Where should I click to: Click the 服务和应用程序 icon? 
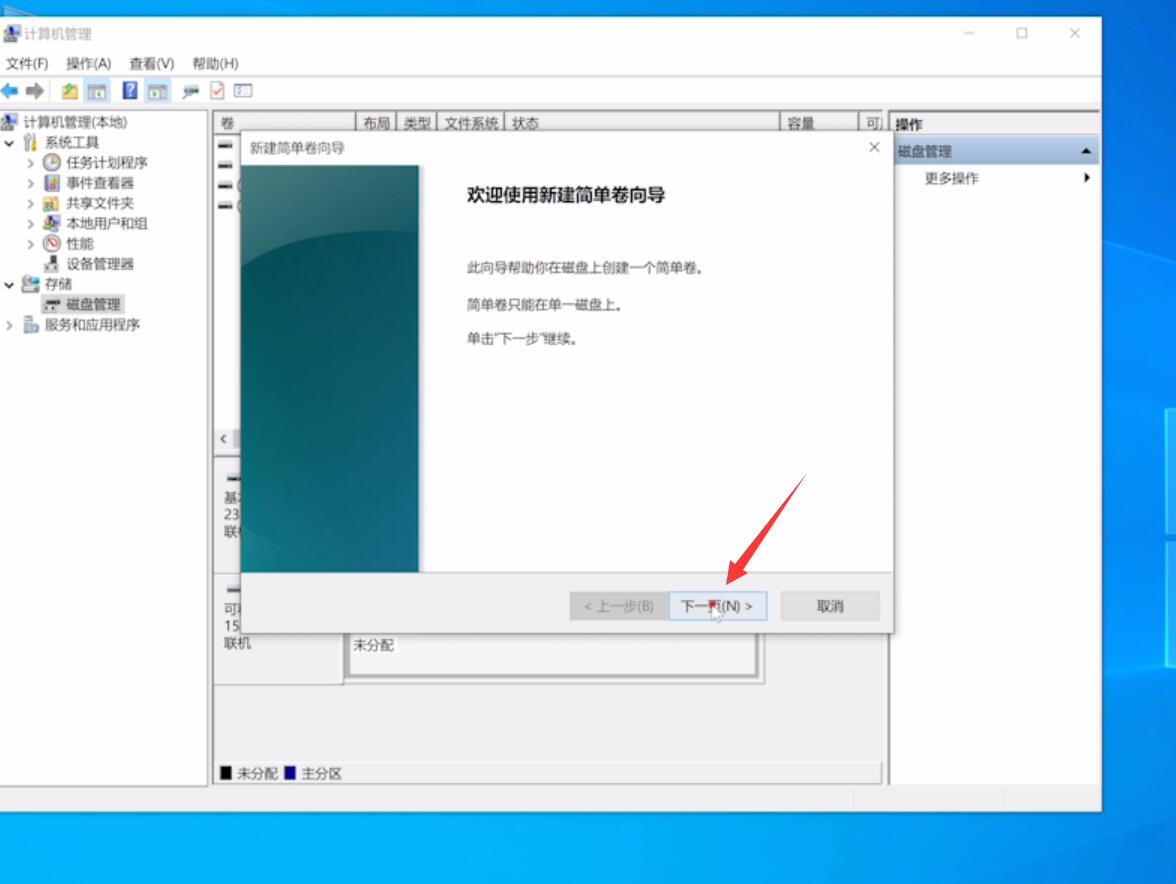coord(31,324)
